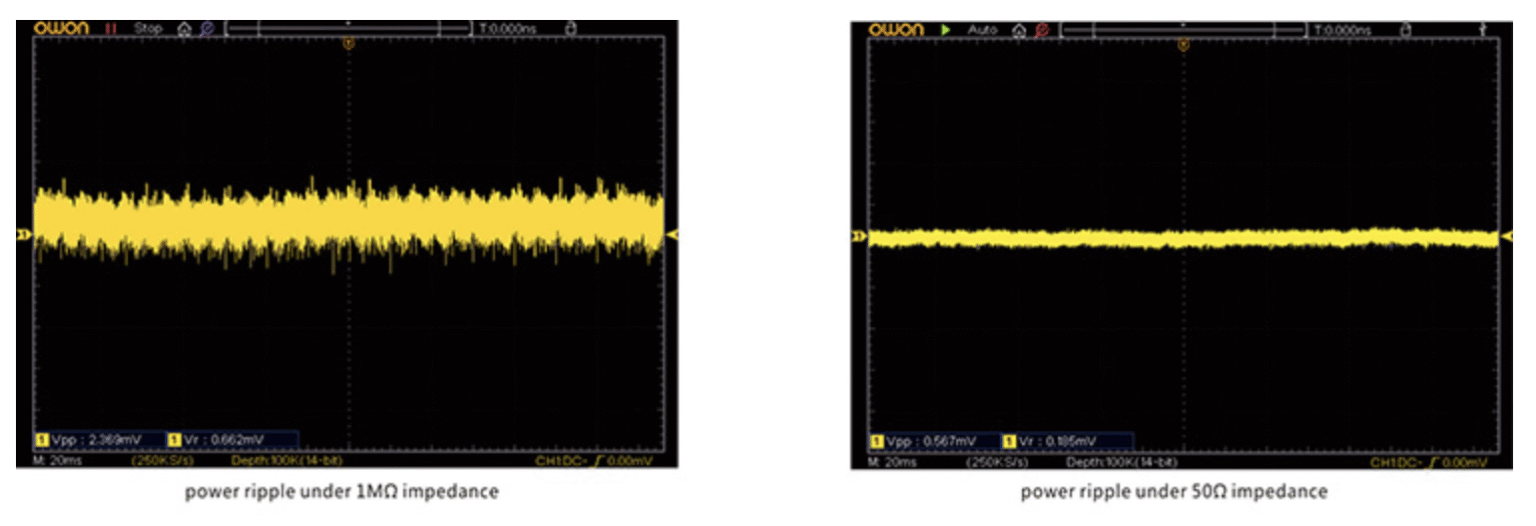The height and width of the screenshot is (526, 1536).
Task: Click the green run arrow beside Auto
Action: [946, 30]
